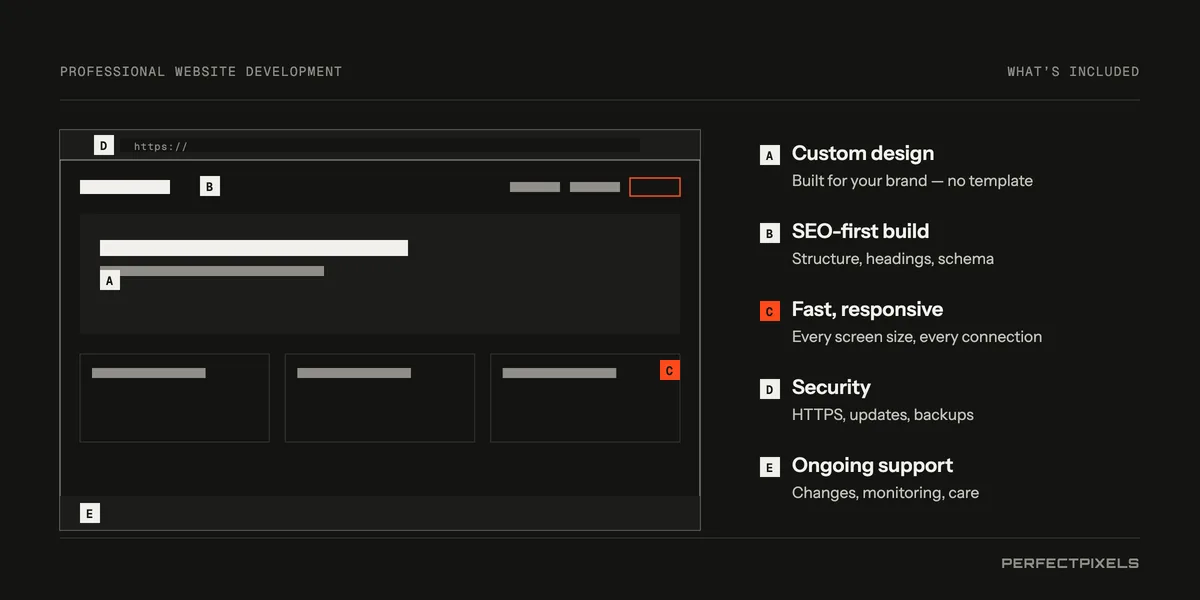
Task: Click the white logo placeholder bar
Action: 125,187
